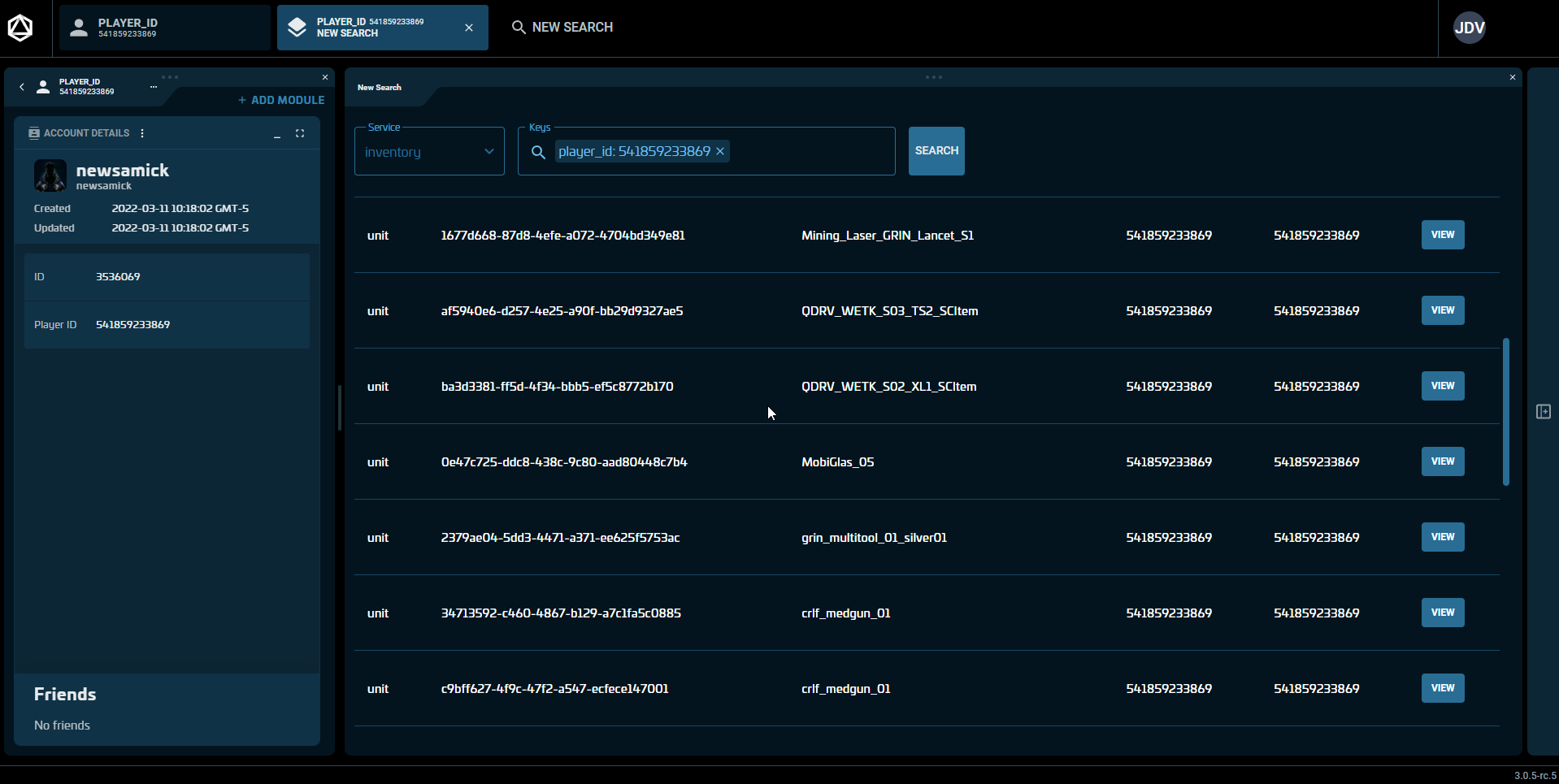The width and height of the screenshot is (1559, 784).
Task: Select the PLAYER_ID New Search tab
Action: click(x=374, y=28)
